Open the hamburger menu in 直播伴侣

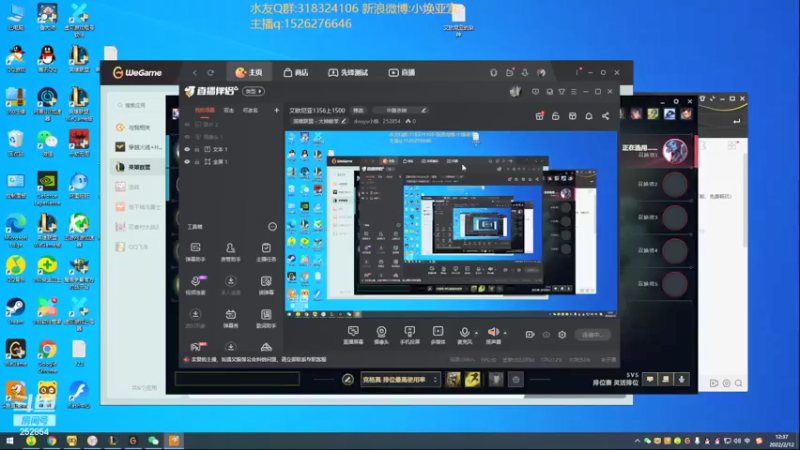click(573, 92)
